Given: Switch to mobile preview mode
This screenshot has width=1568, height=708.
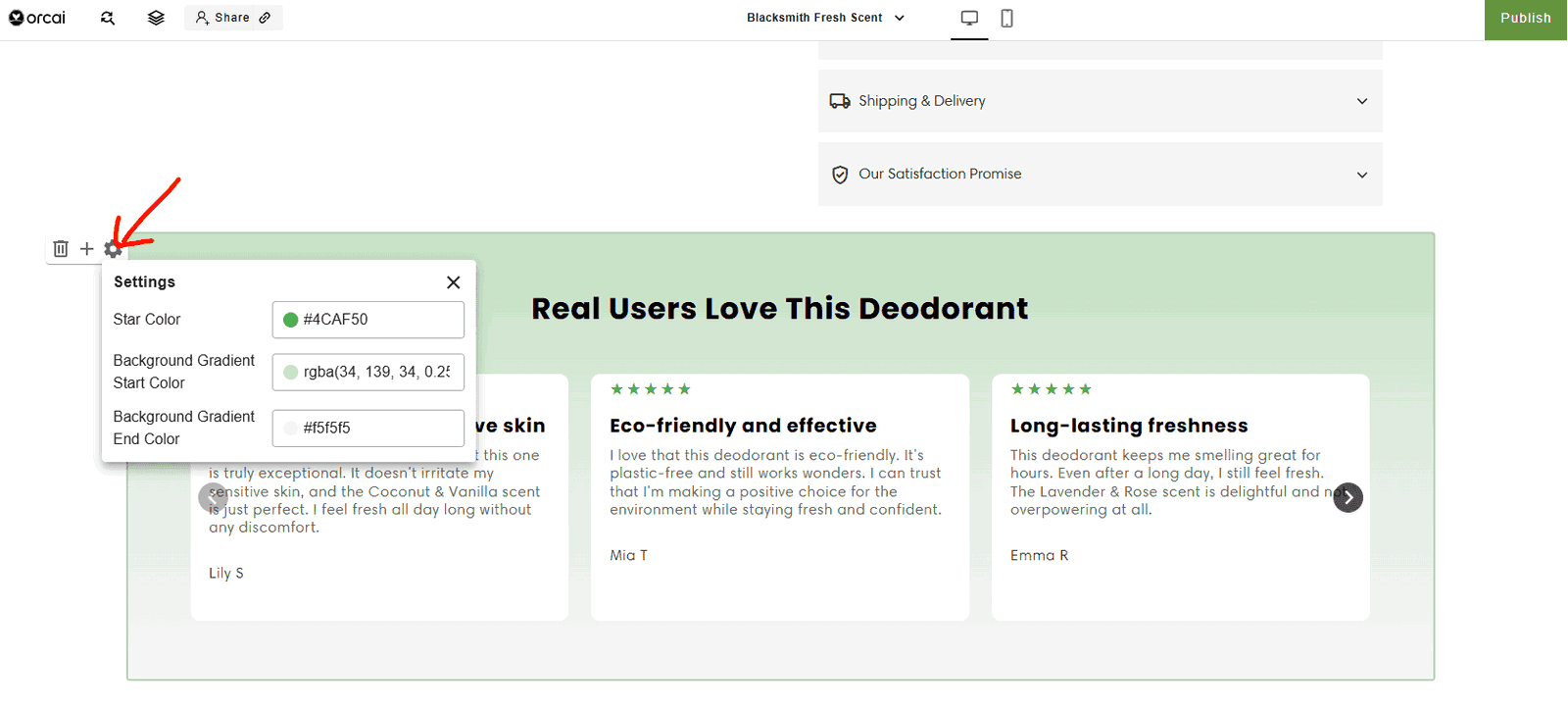Looking at the screenshot, I should [1006, 18].
